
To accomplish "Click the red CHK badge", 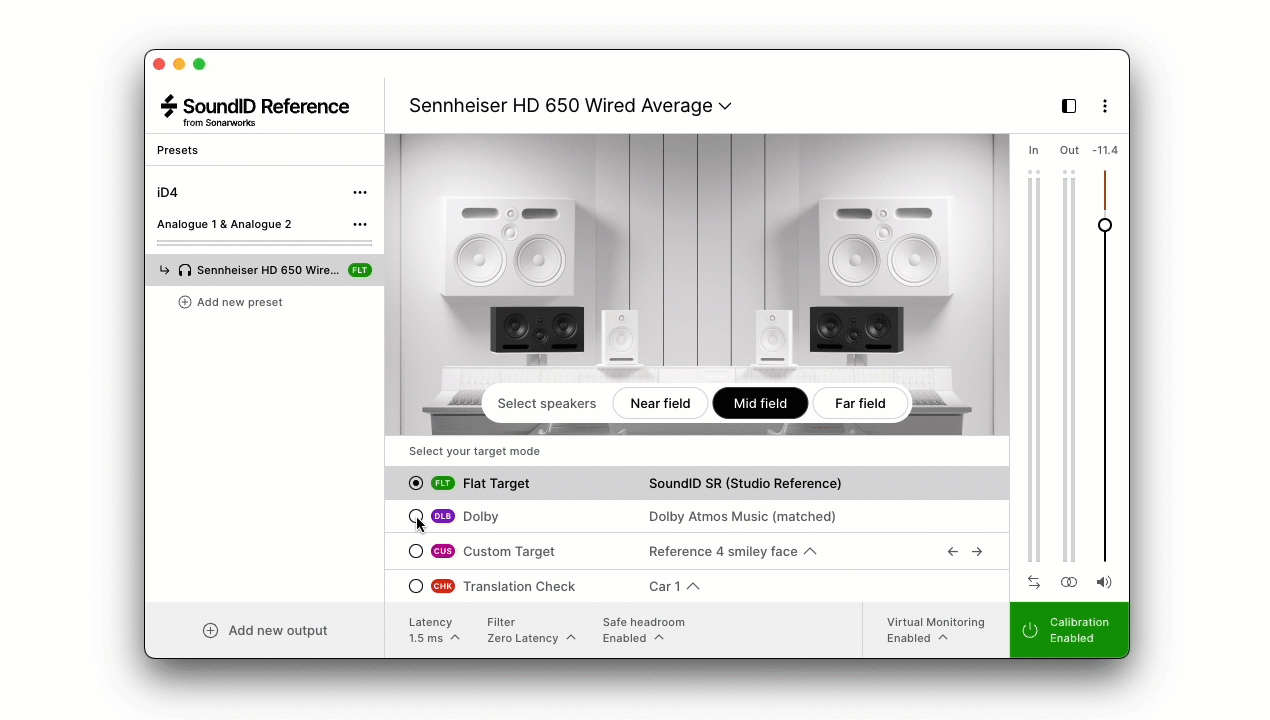I will click(x=443, y=586).
